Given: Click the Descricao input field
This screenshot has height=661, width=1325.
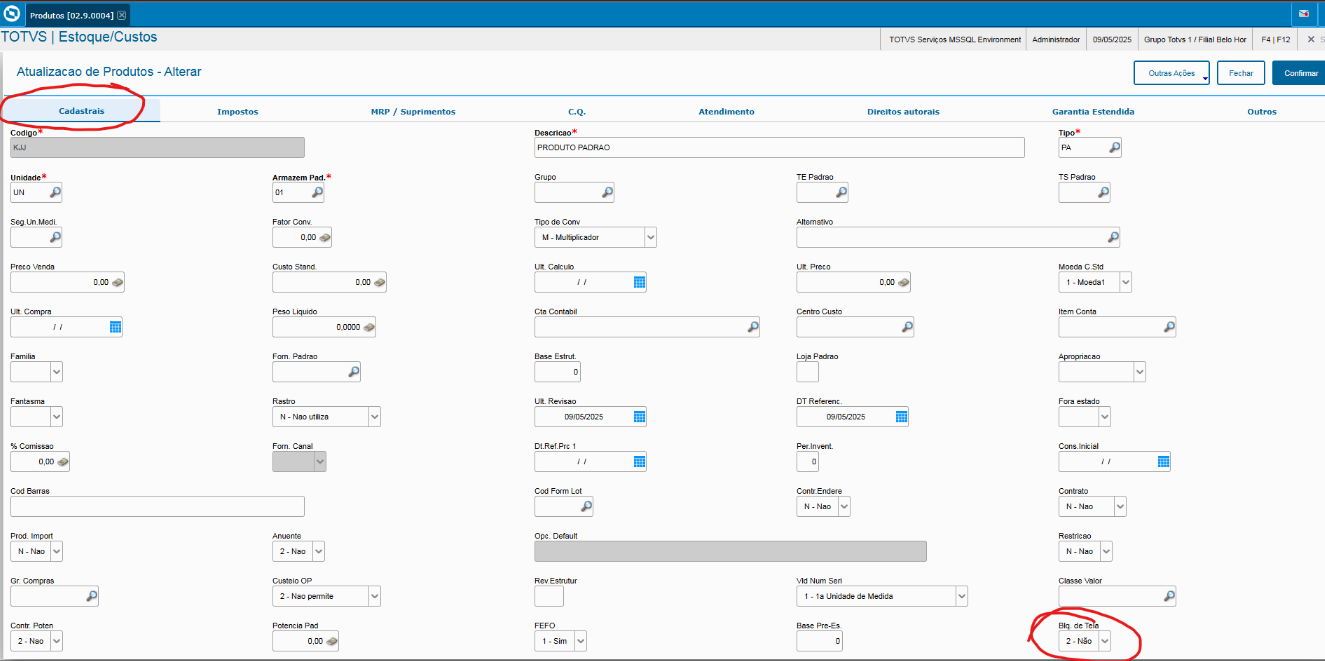Looking at the screenshot, I should tap(780, 148).
